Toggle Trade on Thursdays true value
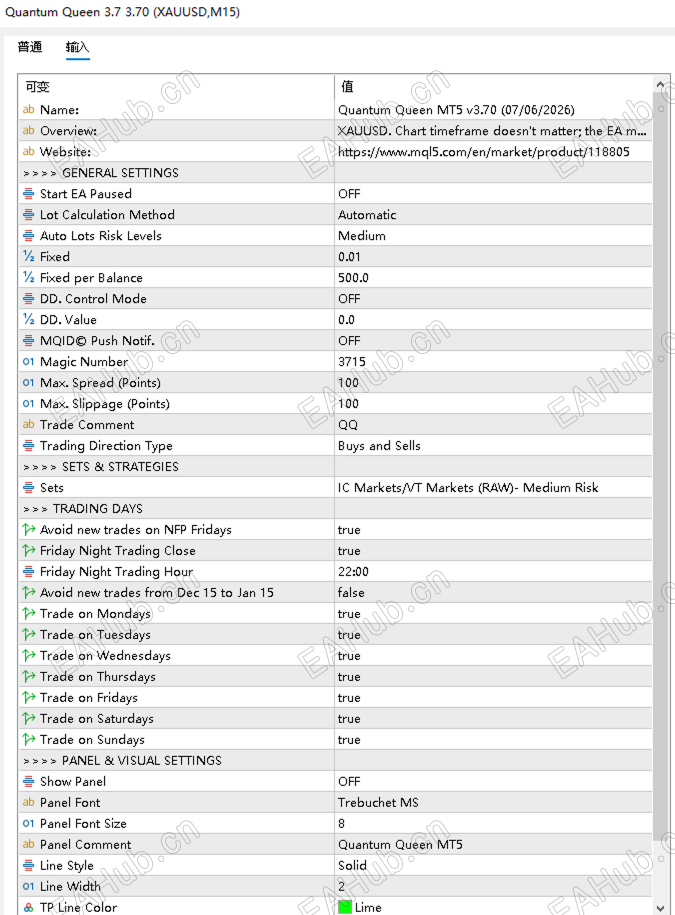This screenshot has height=915, width=675. tap(493, 677)
